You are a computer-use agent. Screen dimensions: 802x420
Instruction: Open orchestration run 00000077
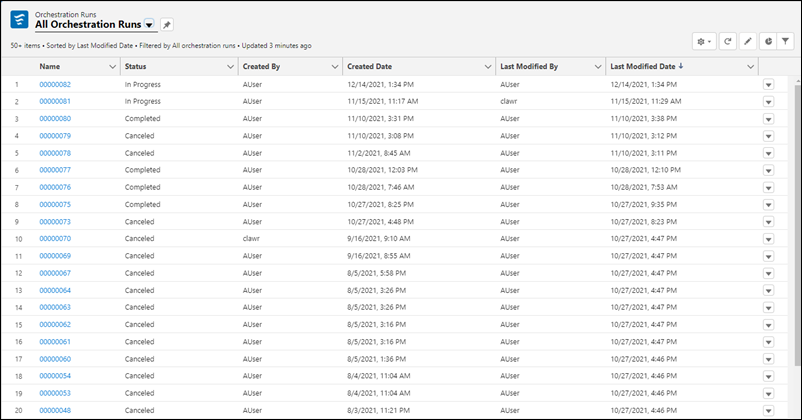[x=55, y=170]
